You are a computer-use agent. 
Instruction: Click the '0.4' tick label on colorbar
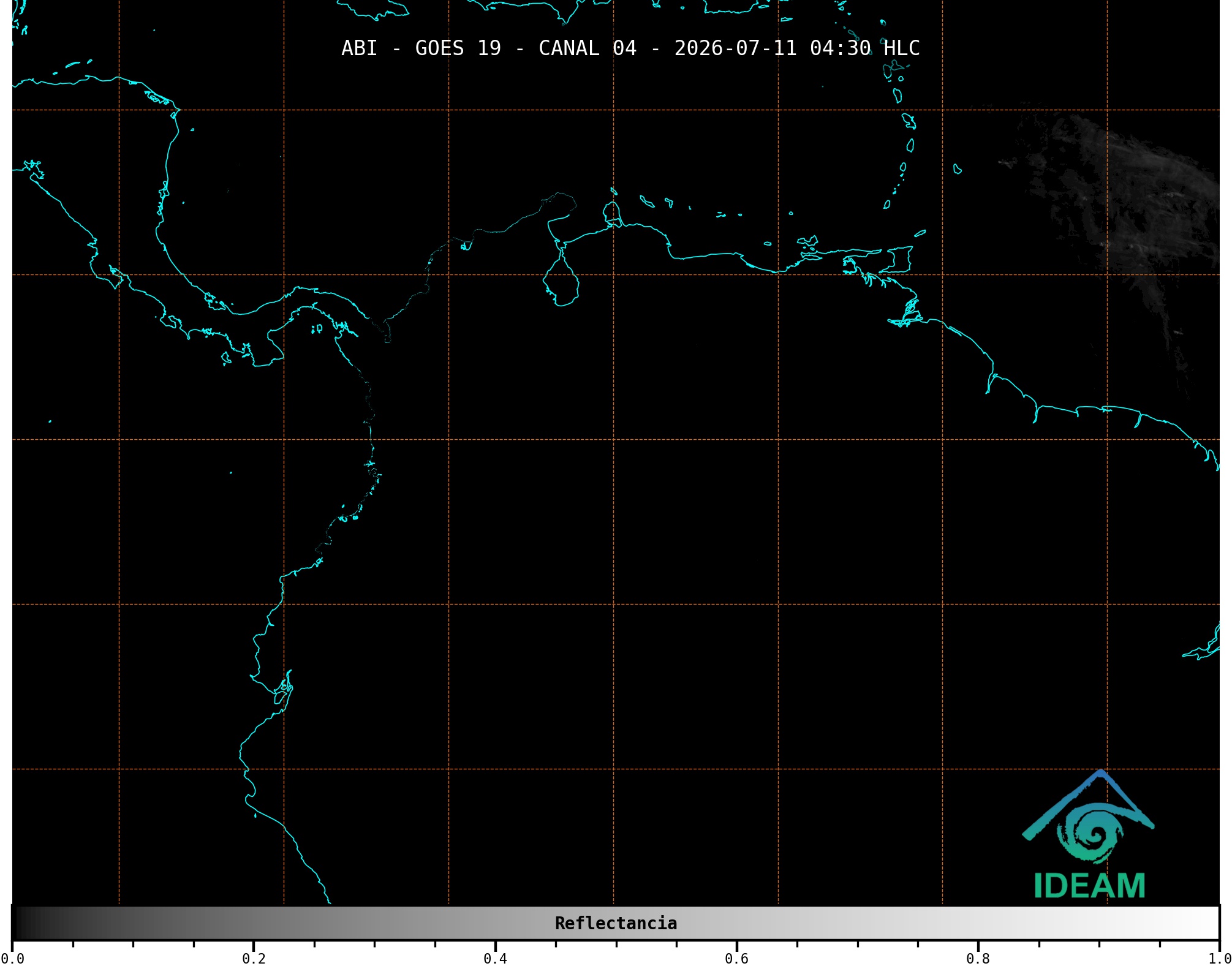click(495, 959)
